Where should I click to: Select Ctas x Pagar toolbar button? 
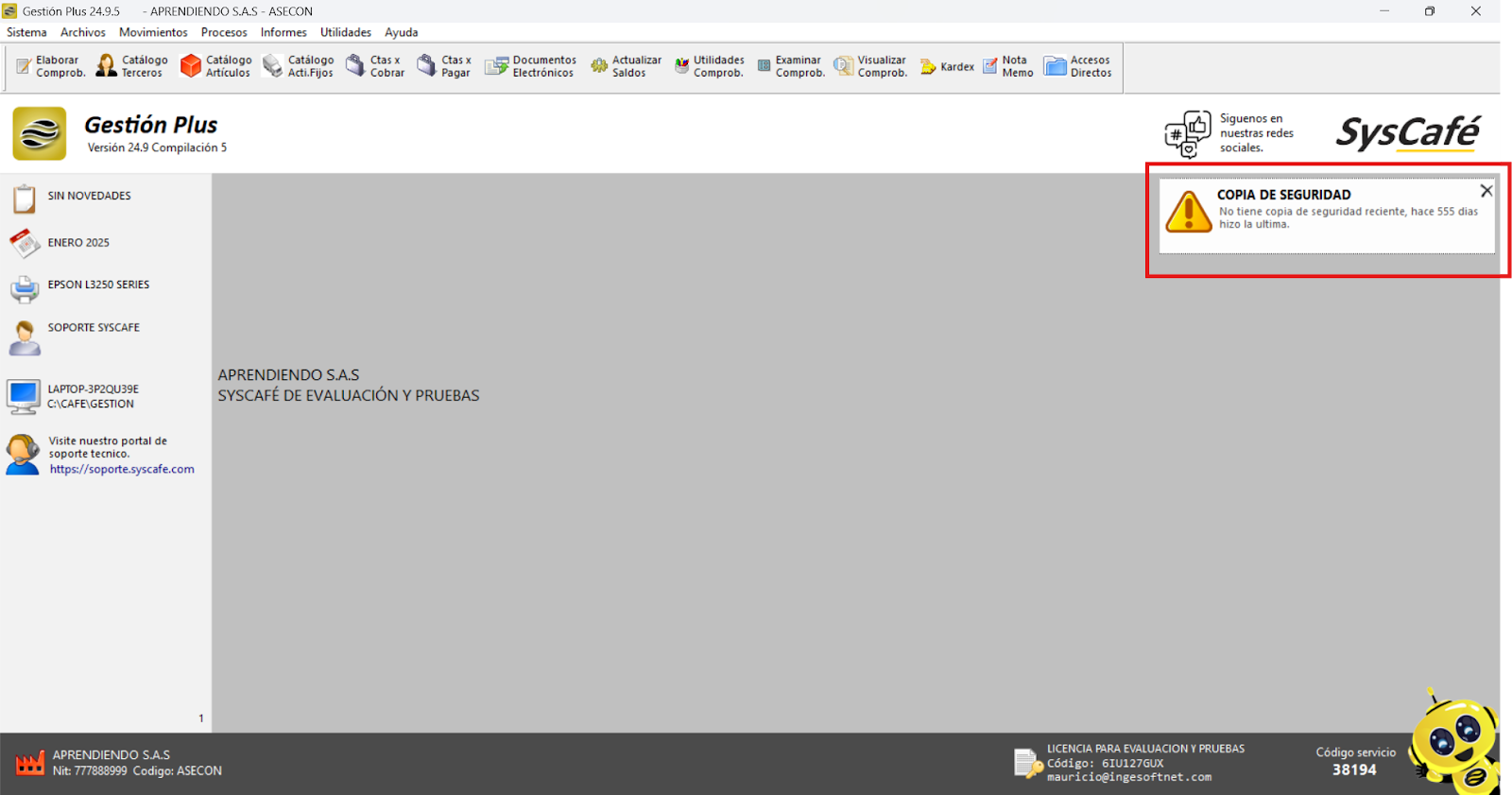point(444,66)
